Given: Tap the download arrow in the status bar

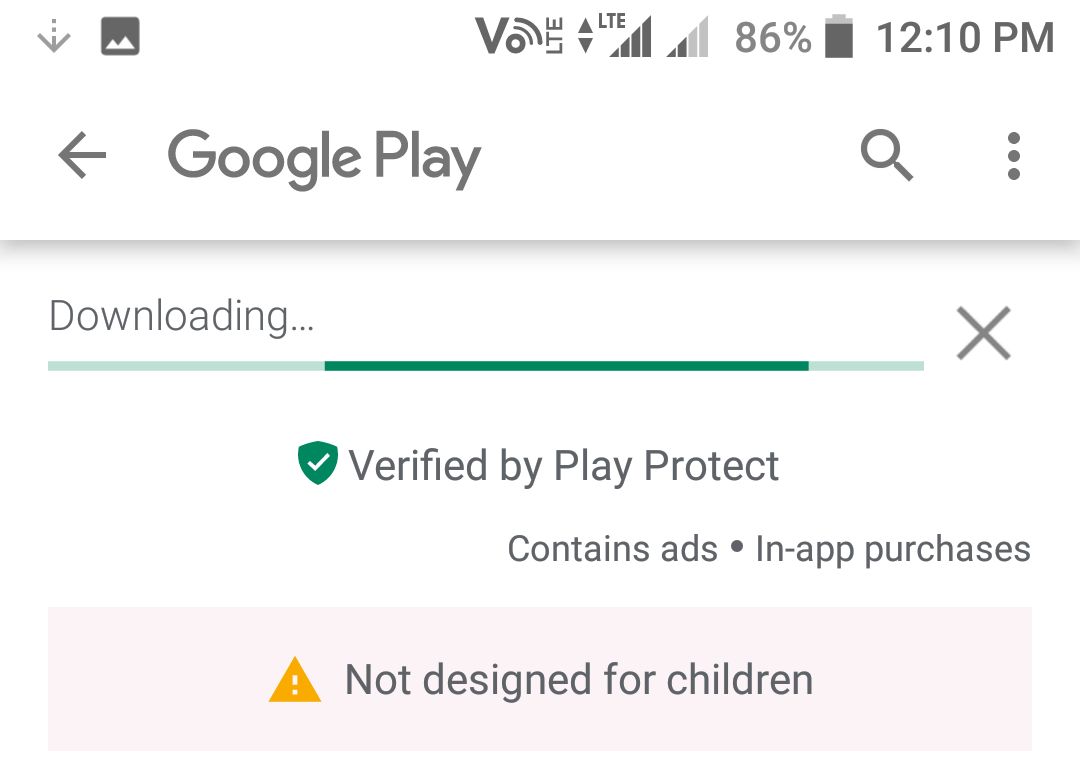Looking at the screenshot, I should (53, 38).
